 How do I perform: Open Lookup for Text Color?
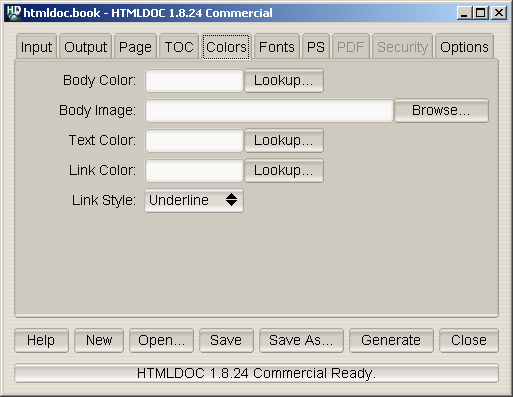(x=284, y=140)
